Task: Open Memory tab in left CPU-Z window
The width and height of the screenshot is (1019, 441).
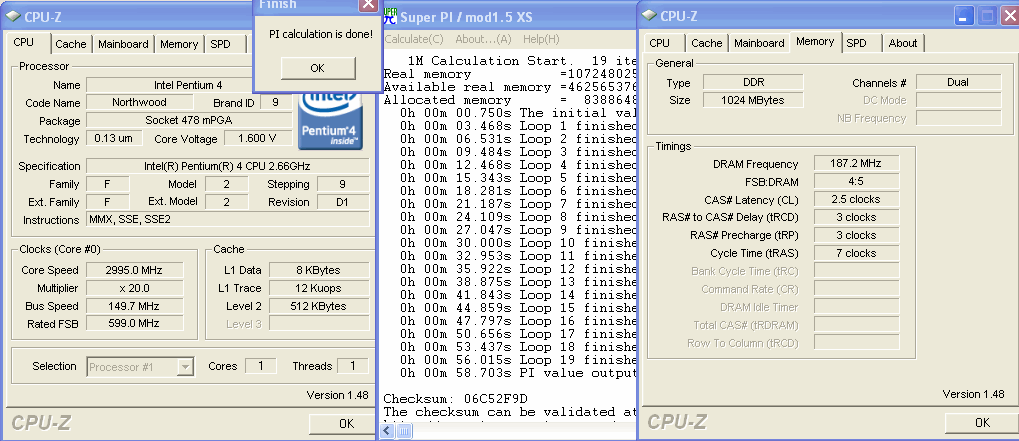Action: [179, 44]
